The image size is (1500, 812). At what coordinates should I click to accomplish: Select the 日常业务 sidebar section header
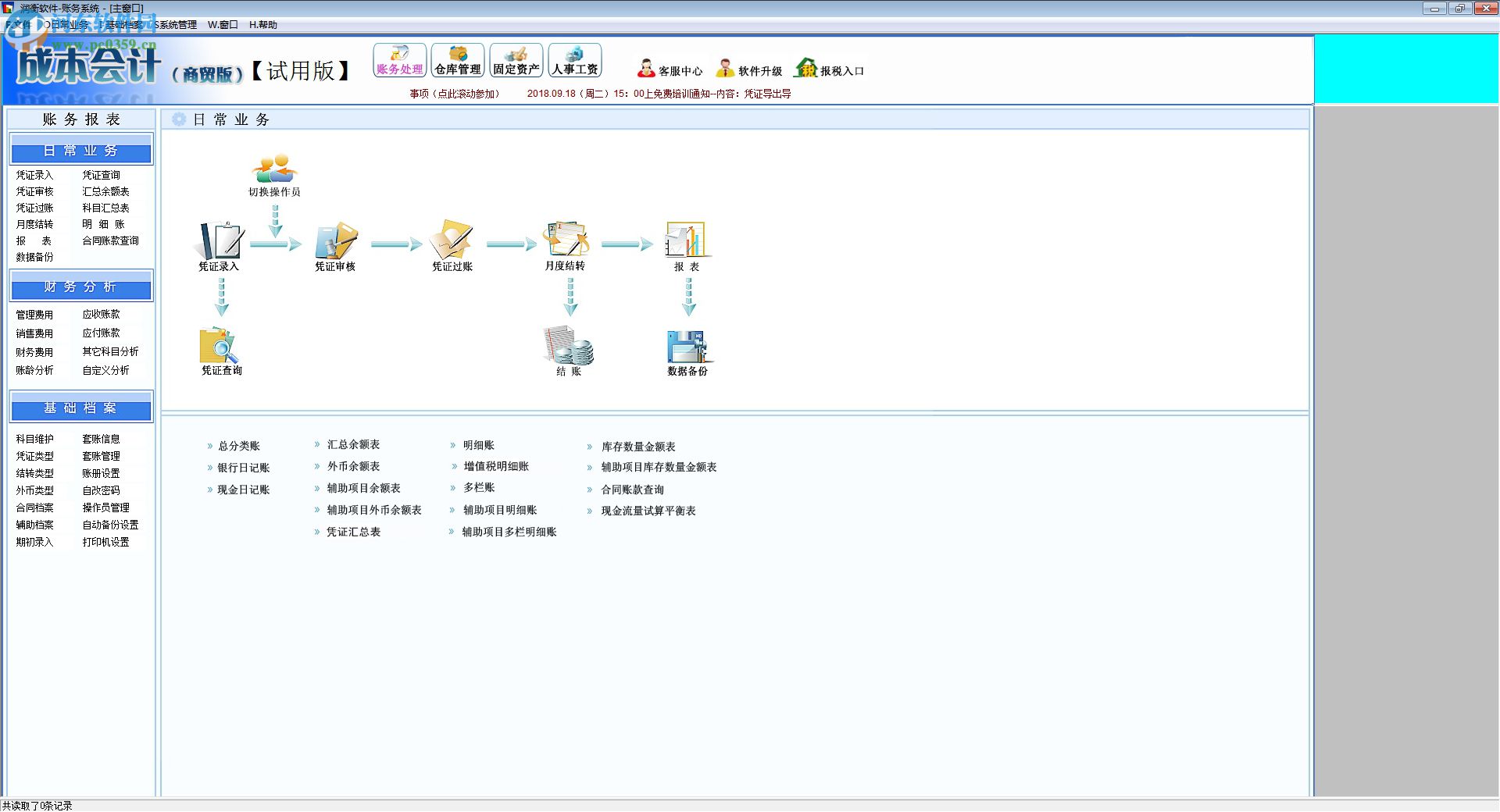pyautogui.click(x=81, y=151)
